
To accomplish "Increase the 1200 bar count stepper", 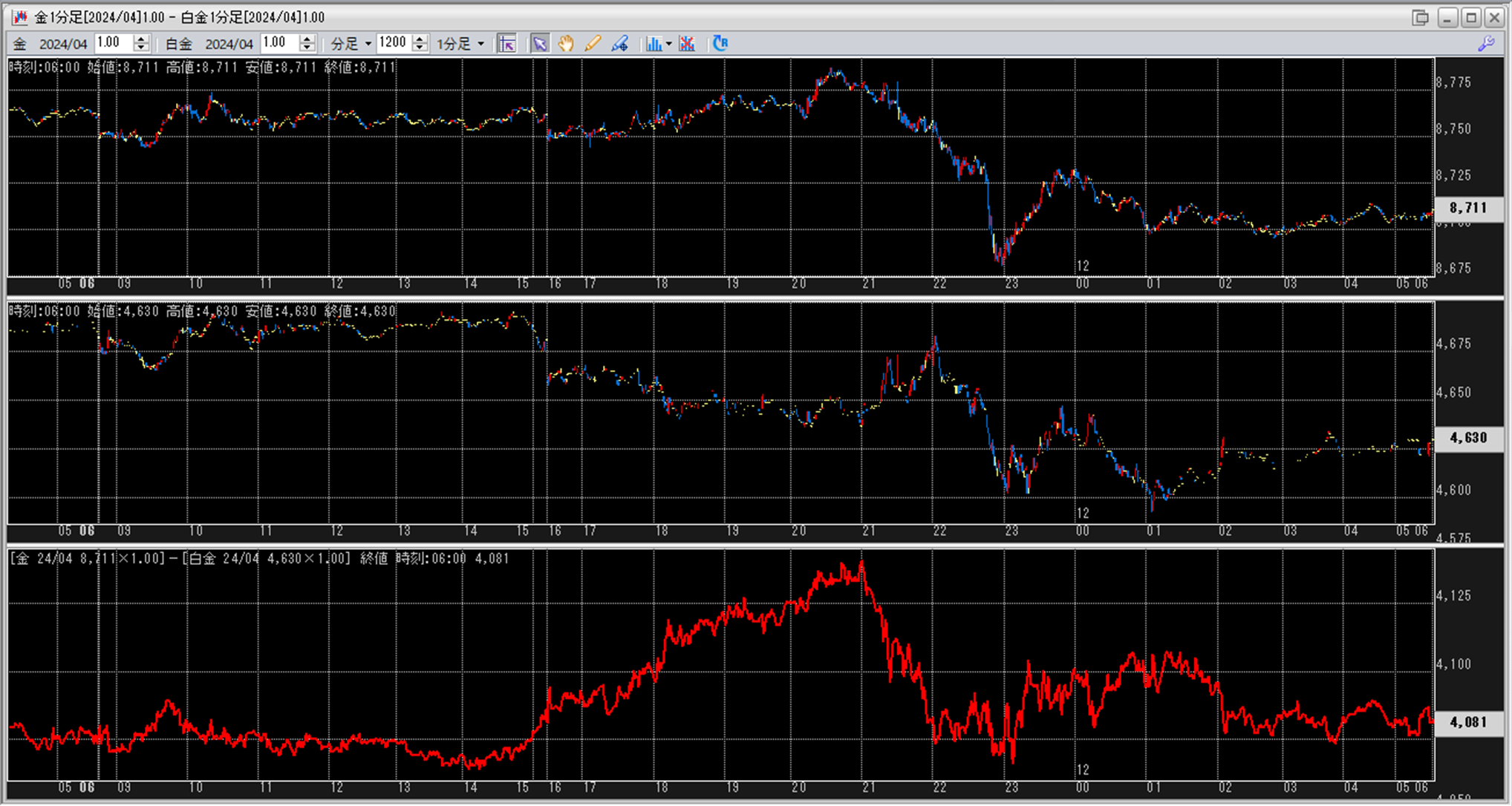I will [x=420, y=39].
